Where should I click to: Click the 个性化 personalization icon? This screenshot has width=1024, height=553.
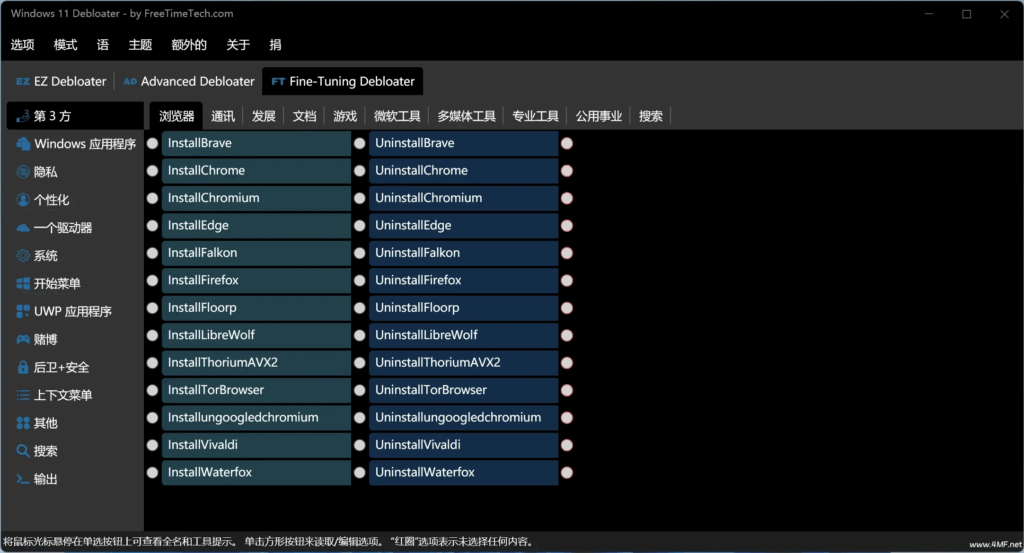coord(23,200)
